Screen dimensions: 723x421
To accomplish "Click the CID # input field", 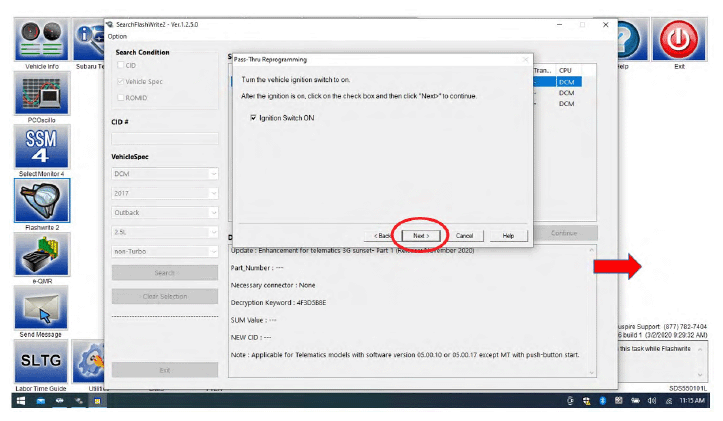I will (x=165, y=138).
